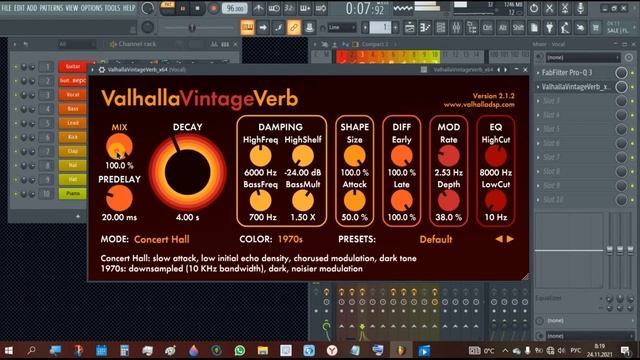Click the undo history circular arrow icon
Viewport: 640px width, 360px height.
point(533,8)
